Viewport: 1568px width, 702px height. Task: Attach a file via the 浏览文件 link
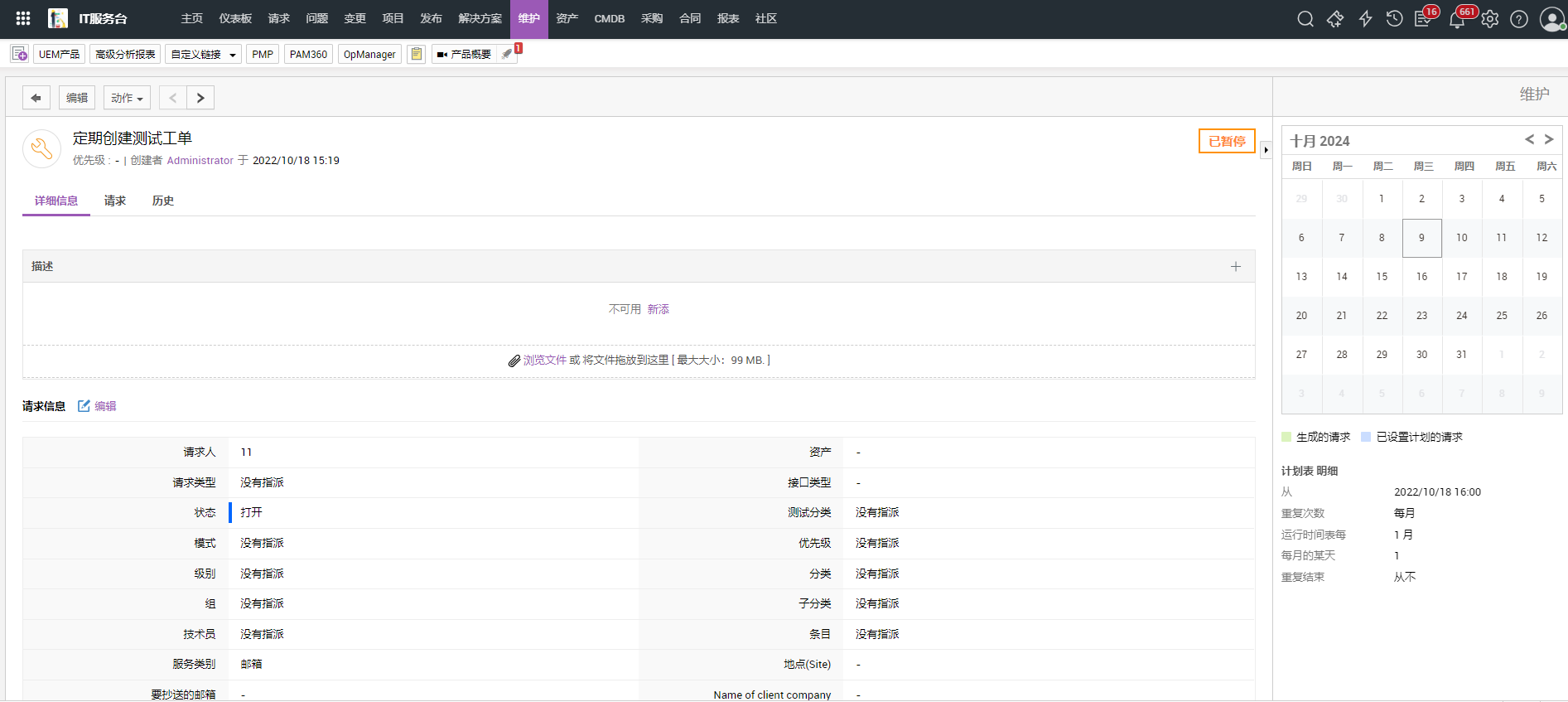(x=544, y=360)
